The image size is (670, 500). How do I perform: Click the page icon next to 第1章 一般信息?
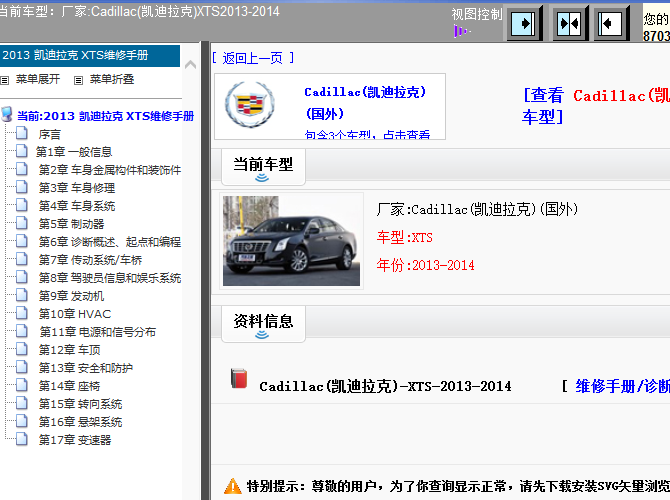click(22, 151)
